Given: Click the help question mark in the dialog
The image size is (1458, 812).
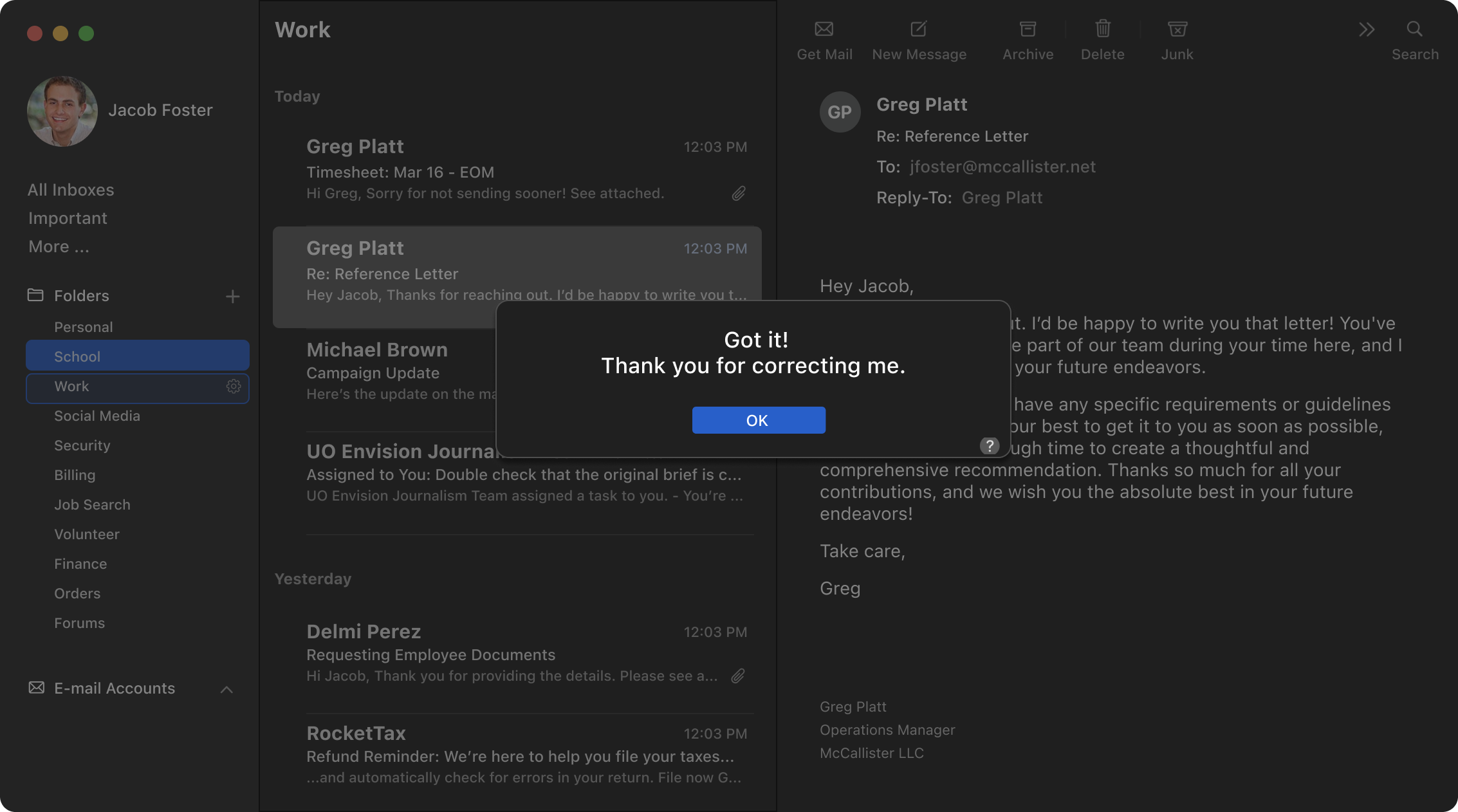Looking at the screenshot, I should (989, 445).
